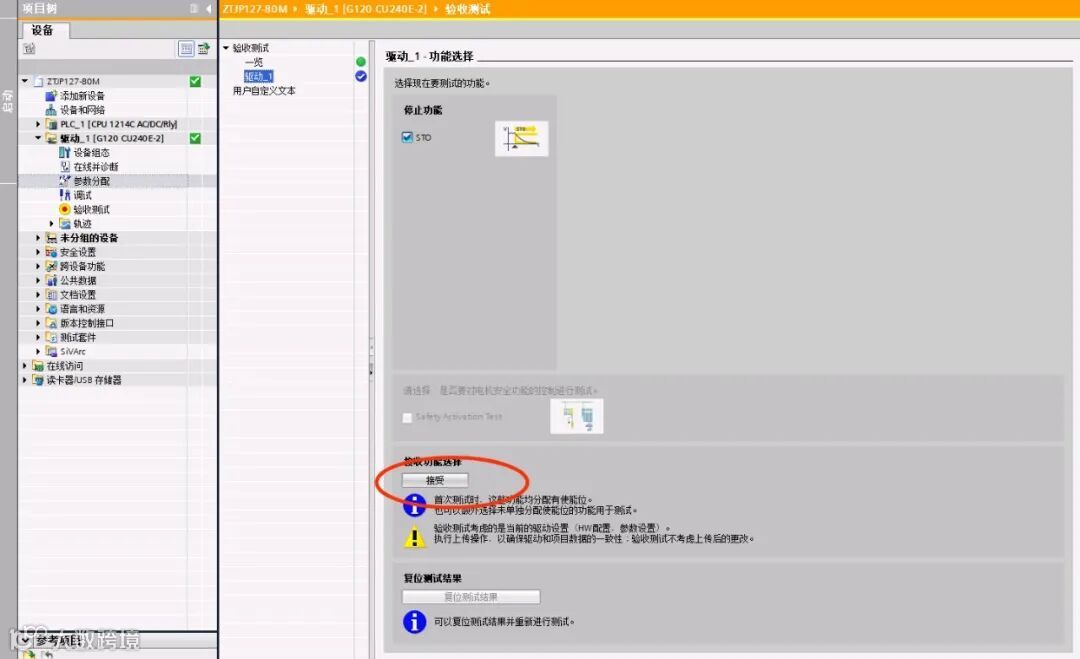The width and height of the screenshot is (1080, 659).
Task: Collapse the 验收测试 navigation node
Action: (x=226, y=48)
